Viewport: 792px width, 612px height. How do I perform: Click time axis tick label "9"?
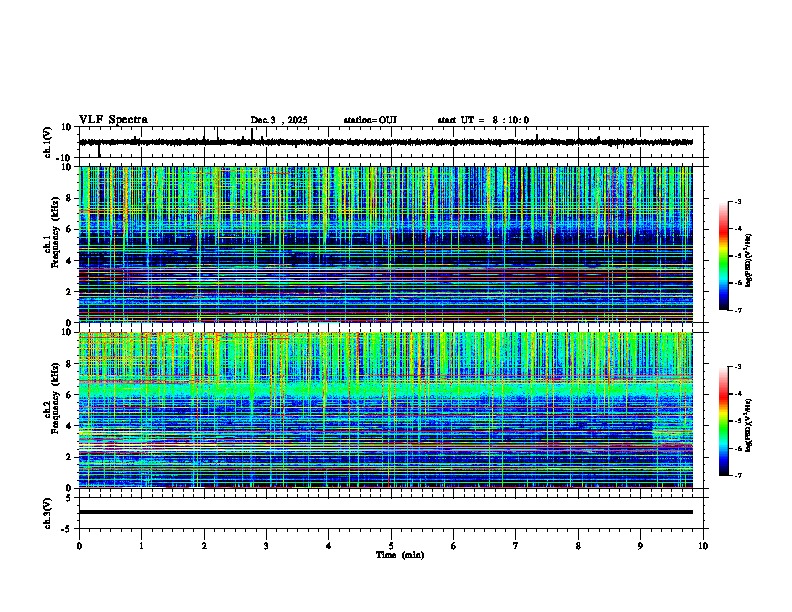pos(640,546)
